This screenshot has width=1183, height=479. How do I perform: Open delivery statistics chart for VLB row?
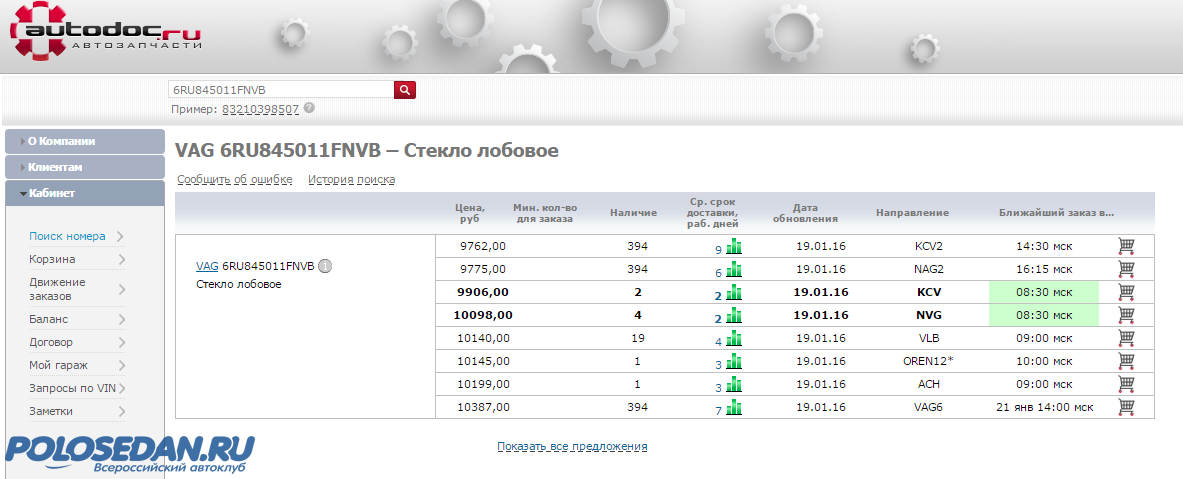pyautogui.click(x=735, y=338)
